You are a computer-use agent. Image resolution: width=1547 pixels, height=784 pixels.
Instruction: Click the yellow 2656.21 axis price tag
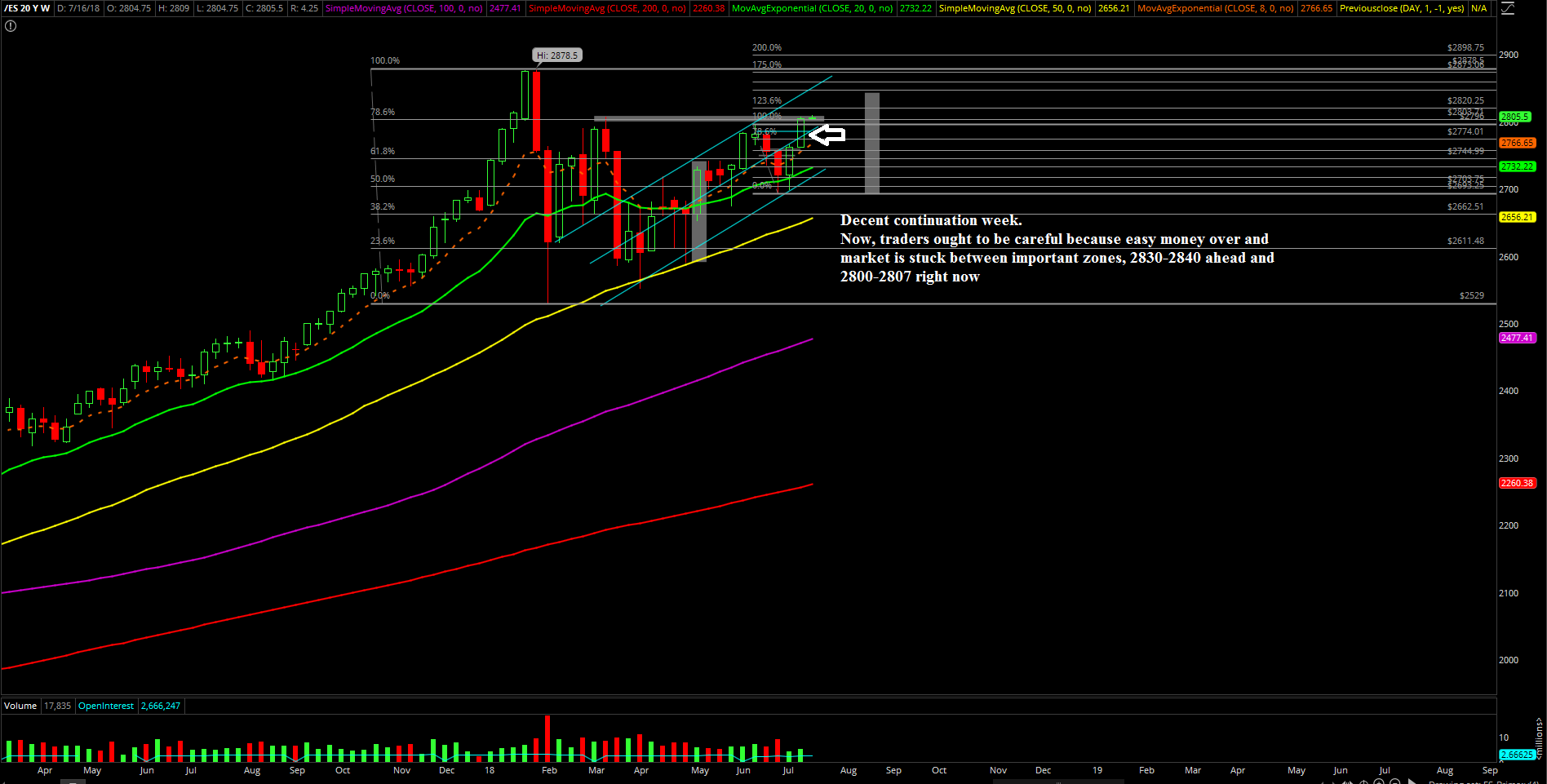pos(1518,217)
